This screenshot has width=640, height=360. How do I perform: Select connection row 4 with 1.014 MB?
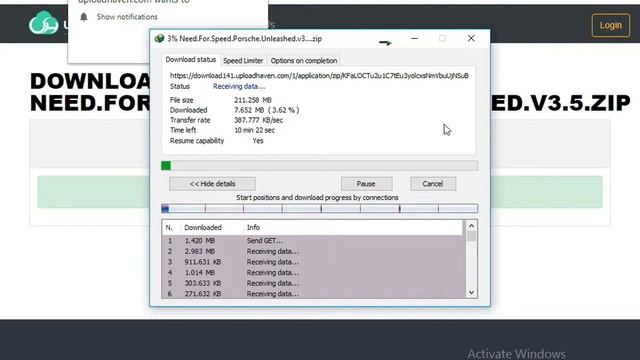[x=313, y=273]
